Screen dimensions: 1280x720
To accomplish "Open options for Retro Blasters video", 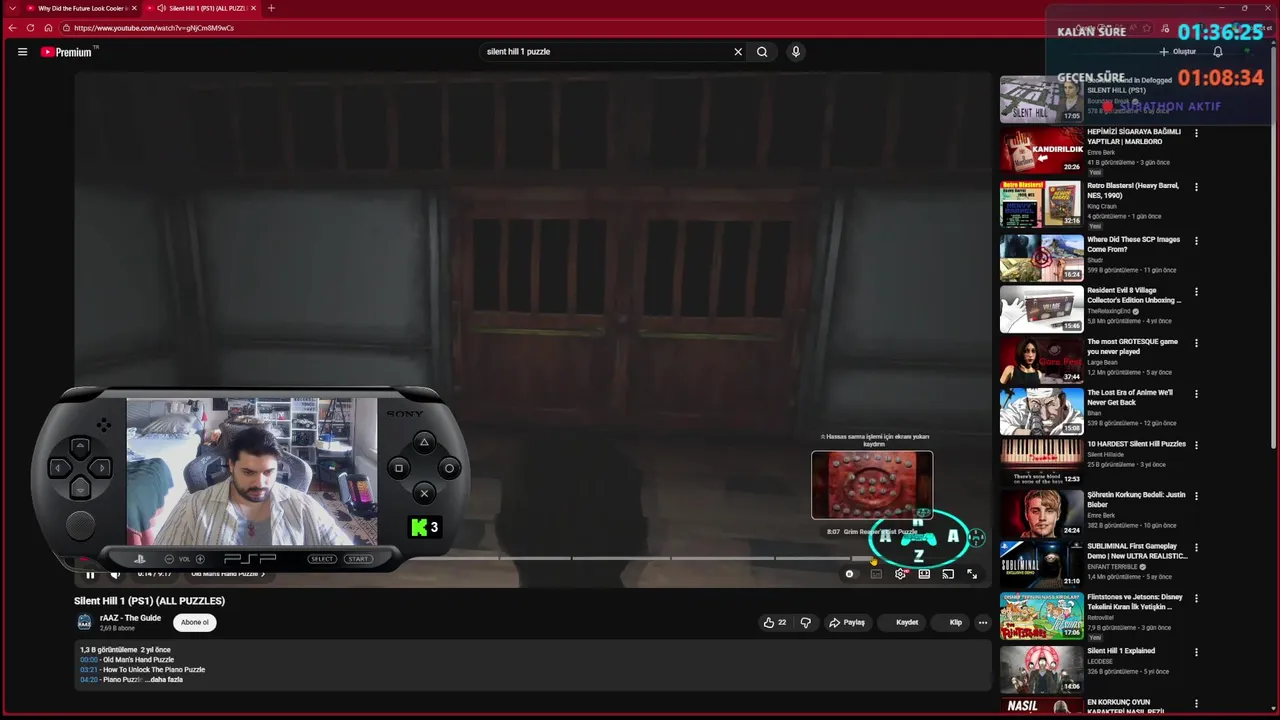I will coord(1196,187).
